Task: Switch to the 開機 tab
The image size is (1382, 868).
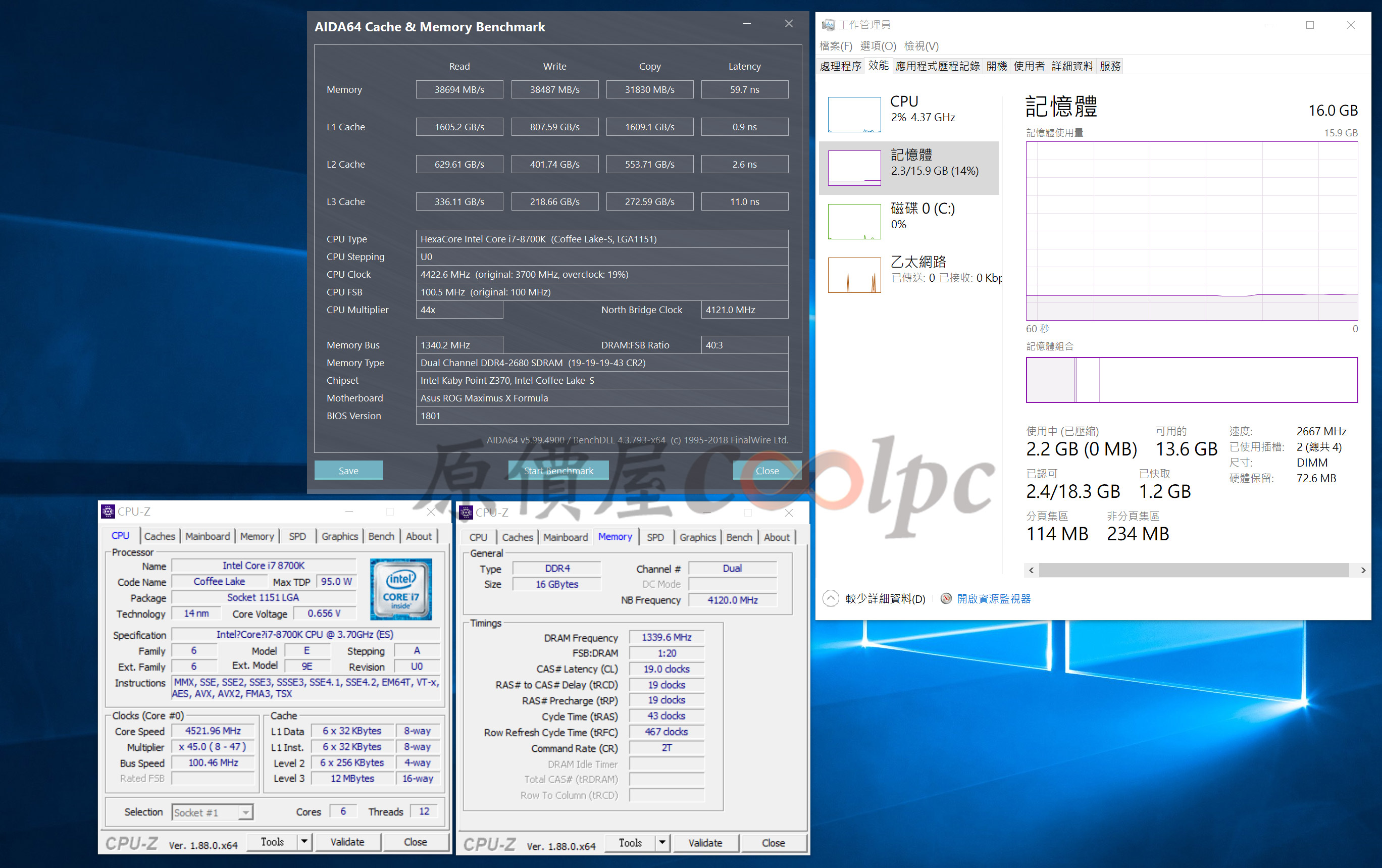Action: coord(997,66)
